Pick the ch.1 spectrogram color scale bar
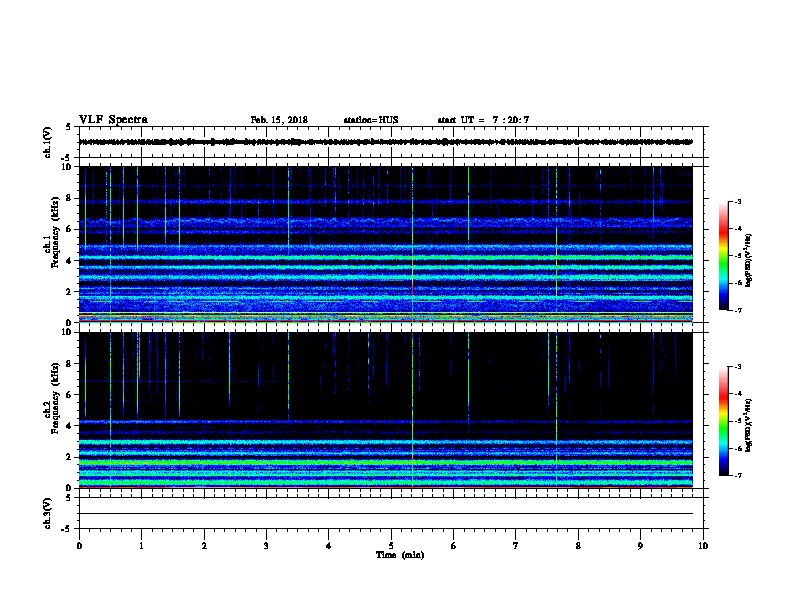792x612 pixels. click(723, 256)
